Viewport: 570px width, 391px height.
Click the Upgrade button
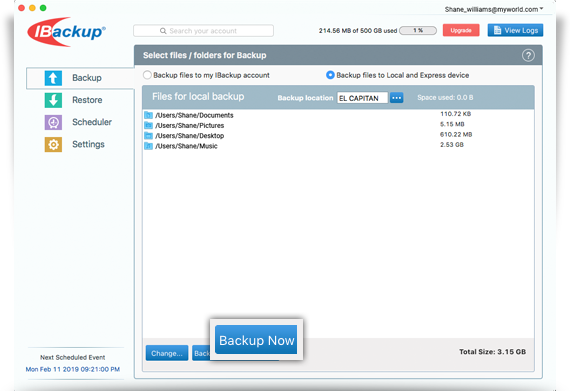[x=461, y=30]
